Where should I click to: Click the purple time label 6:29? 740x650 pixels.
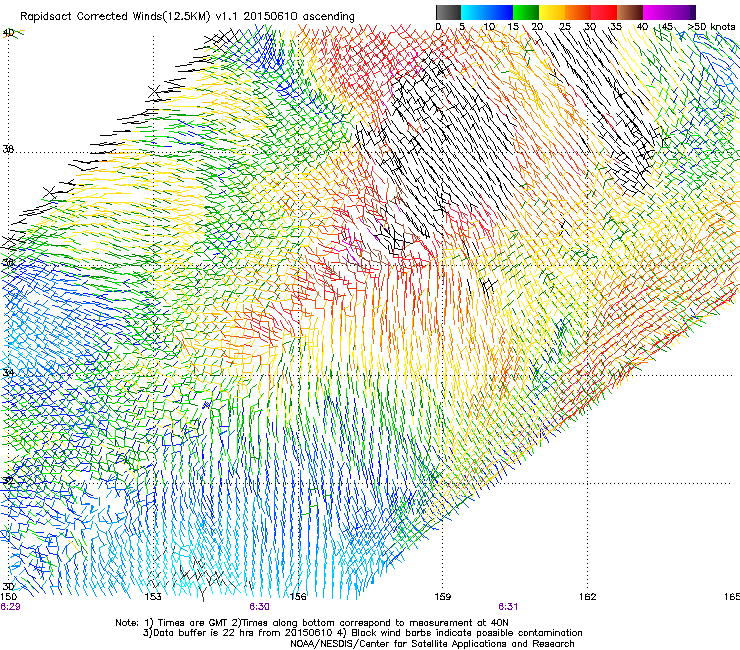tap(10, 607)
